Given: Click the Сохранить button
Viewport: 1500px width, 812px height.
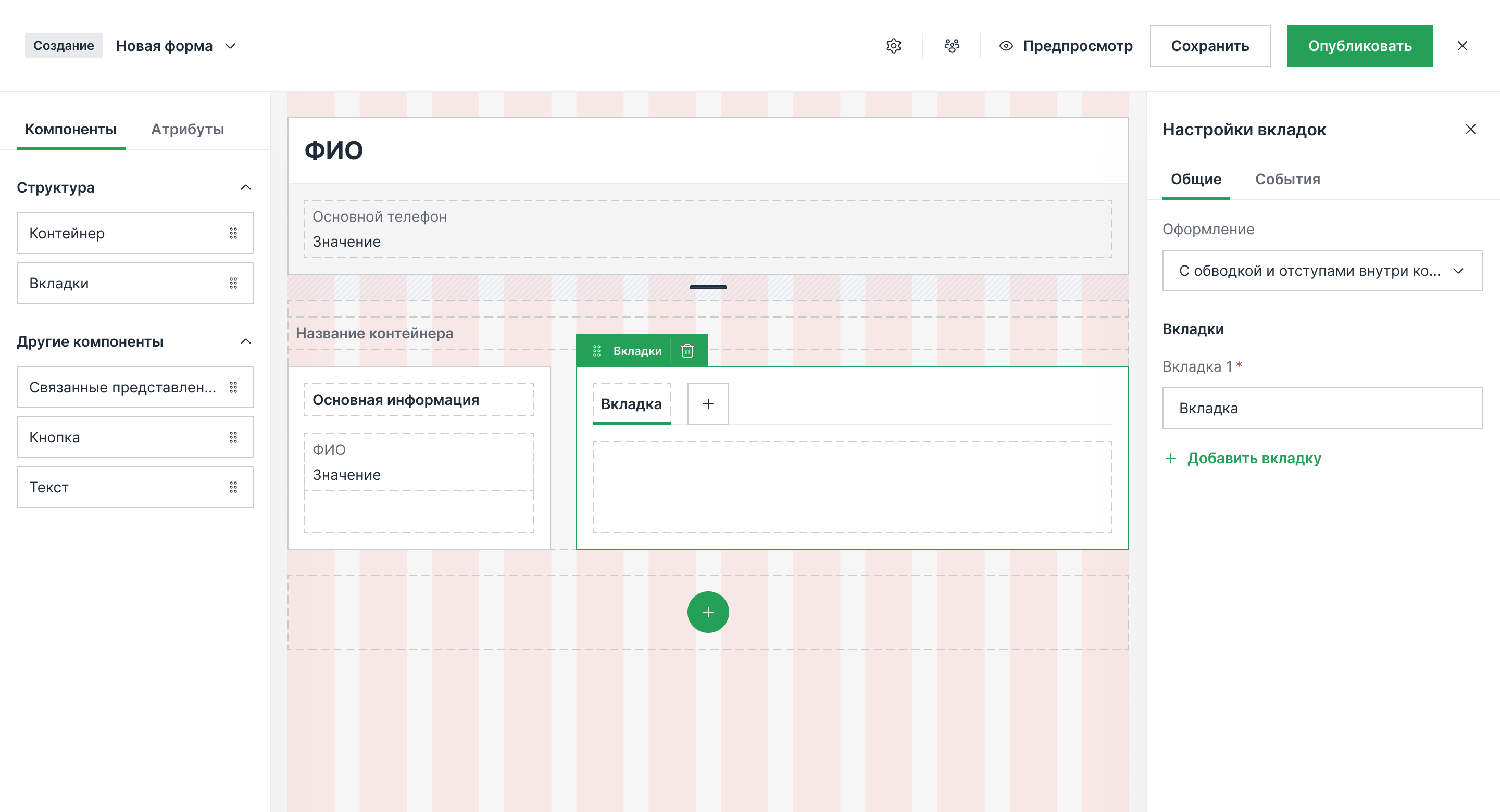Looking at the screenshot, I should pyautogui.click(x=1209, y=45).
